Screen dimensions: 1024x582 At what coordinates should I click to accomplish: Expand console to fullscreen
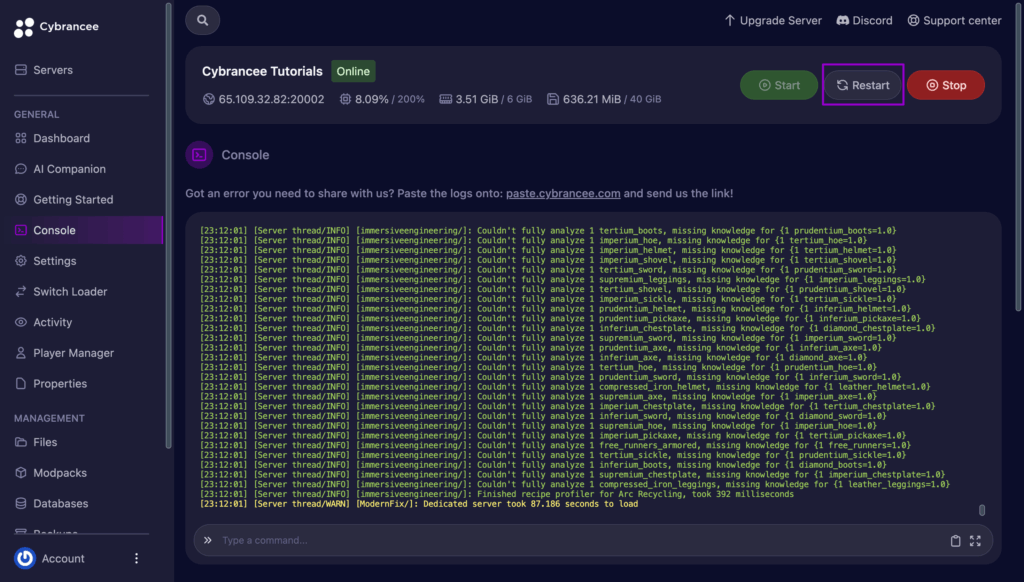pos(976,541)
